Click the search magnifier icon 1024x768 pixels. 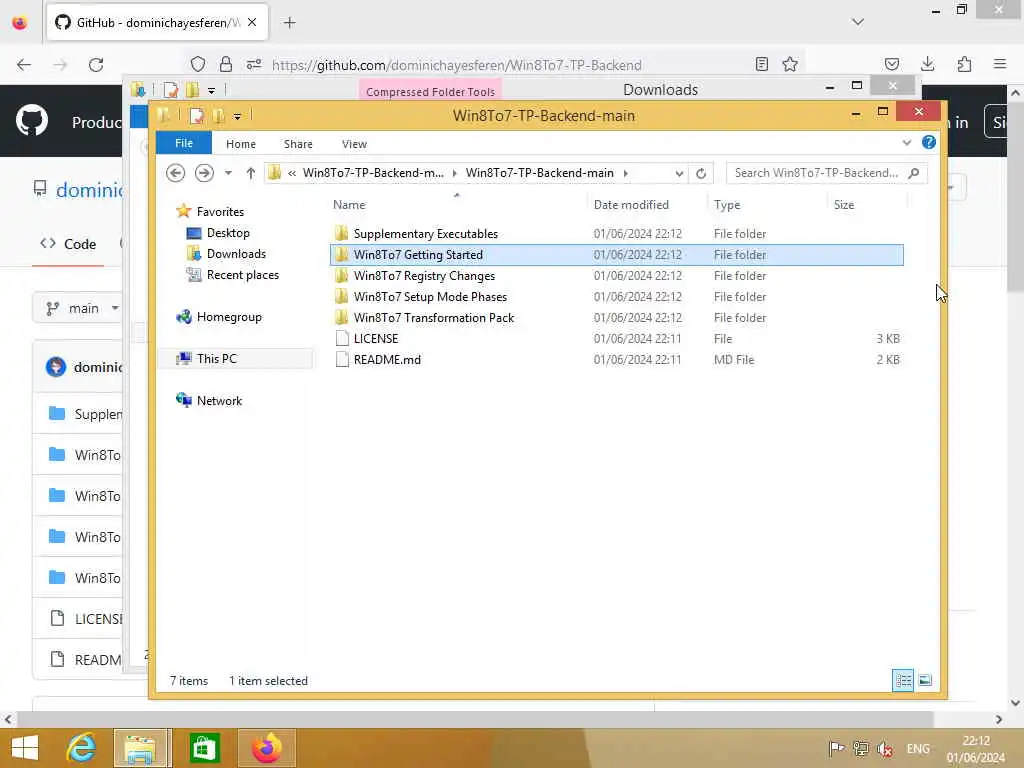tap(914, 173)
